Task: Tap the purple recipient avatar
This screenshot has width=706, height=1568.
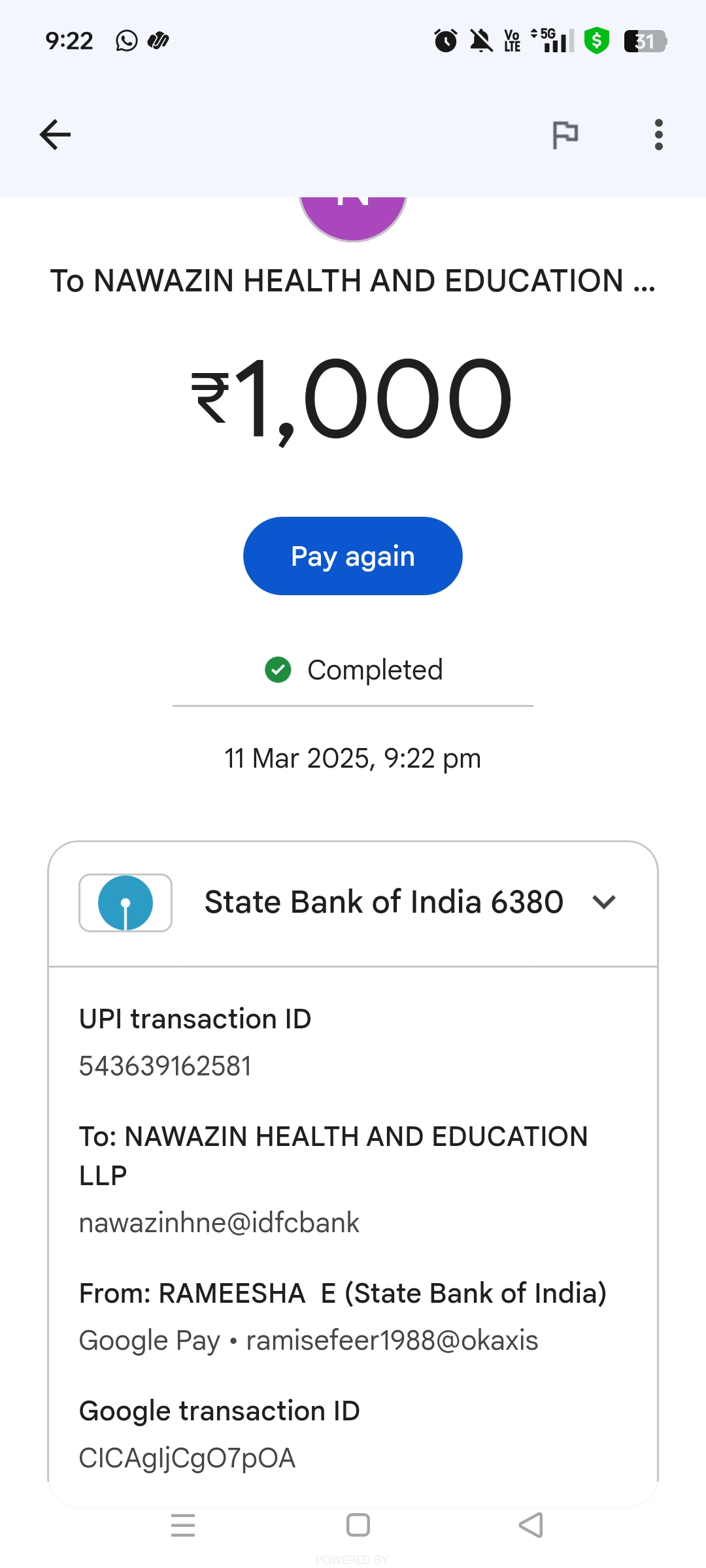Action: pos(353,216)
